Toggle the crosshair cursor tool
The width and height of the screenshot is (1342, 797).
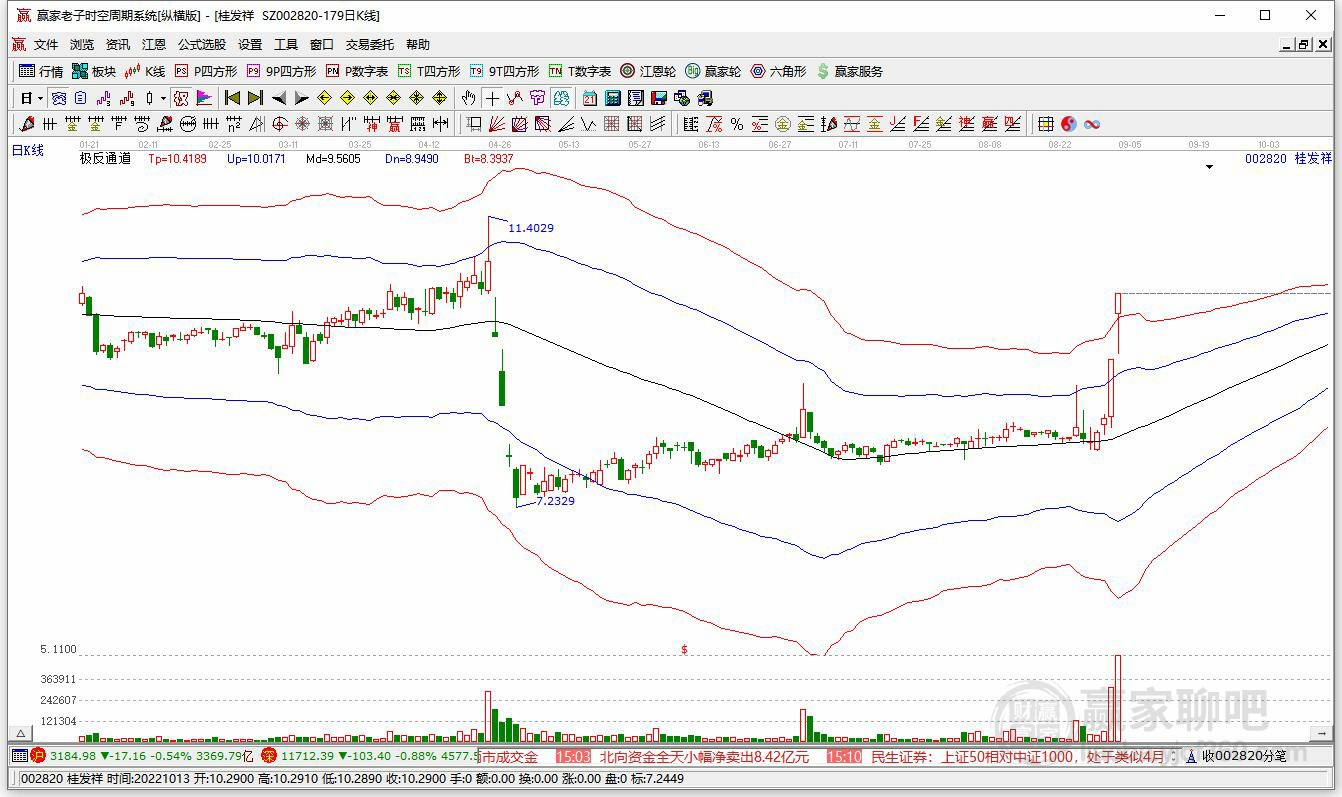point(492,98)
